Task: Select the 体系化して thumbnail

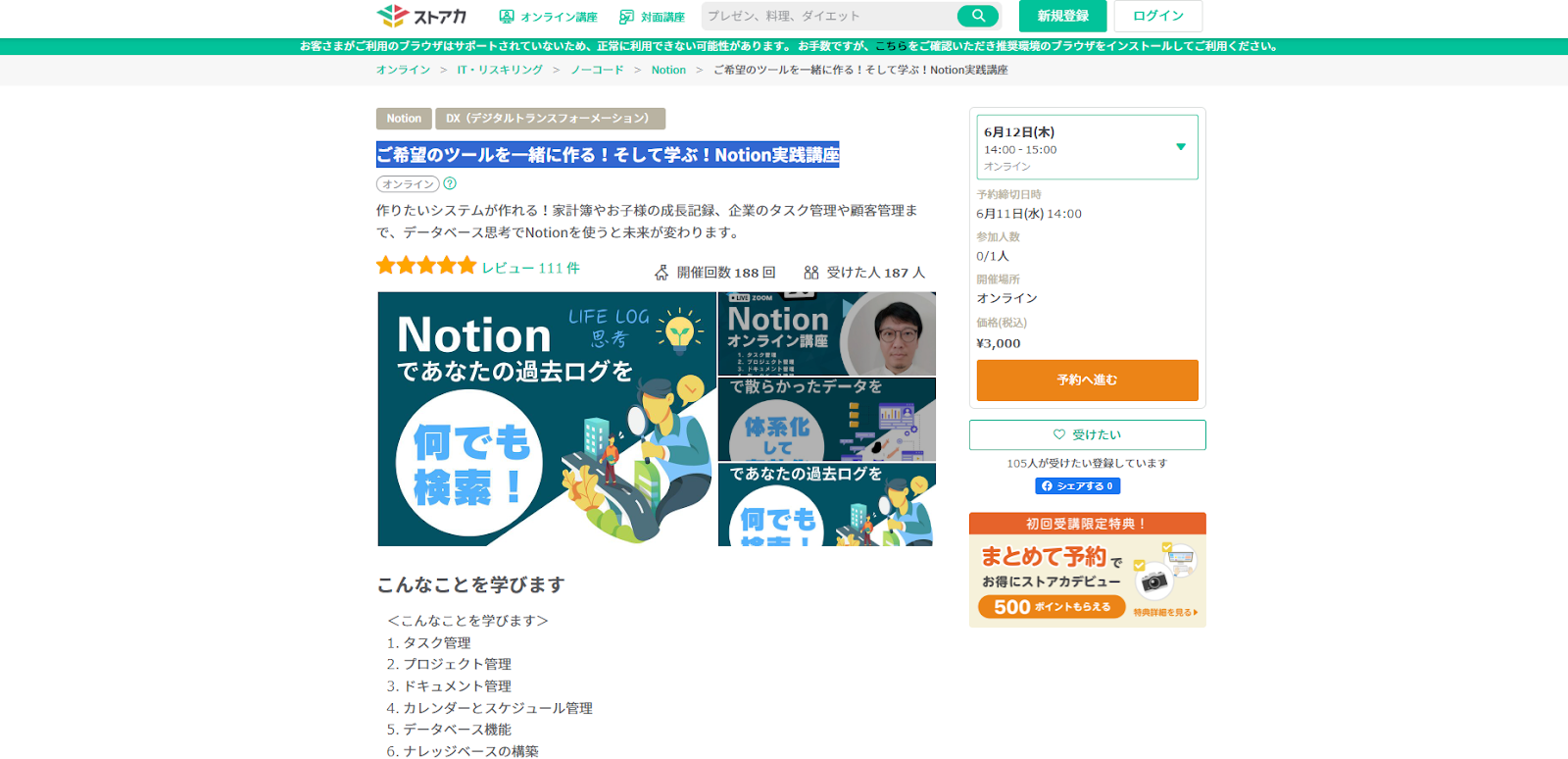Action: 827,419
